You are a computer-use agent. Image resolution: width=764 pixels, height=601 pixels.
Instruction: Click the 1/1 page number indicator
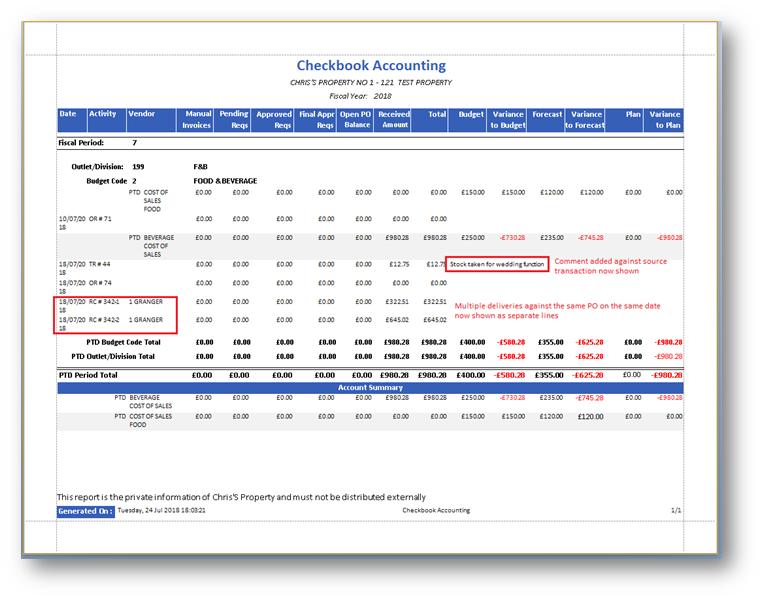676,510
